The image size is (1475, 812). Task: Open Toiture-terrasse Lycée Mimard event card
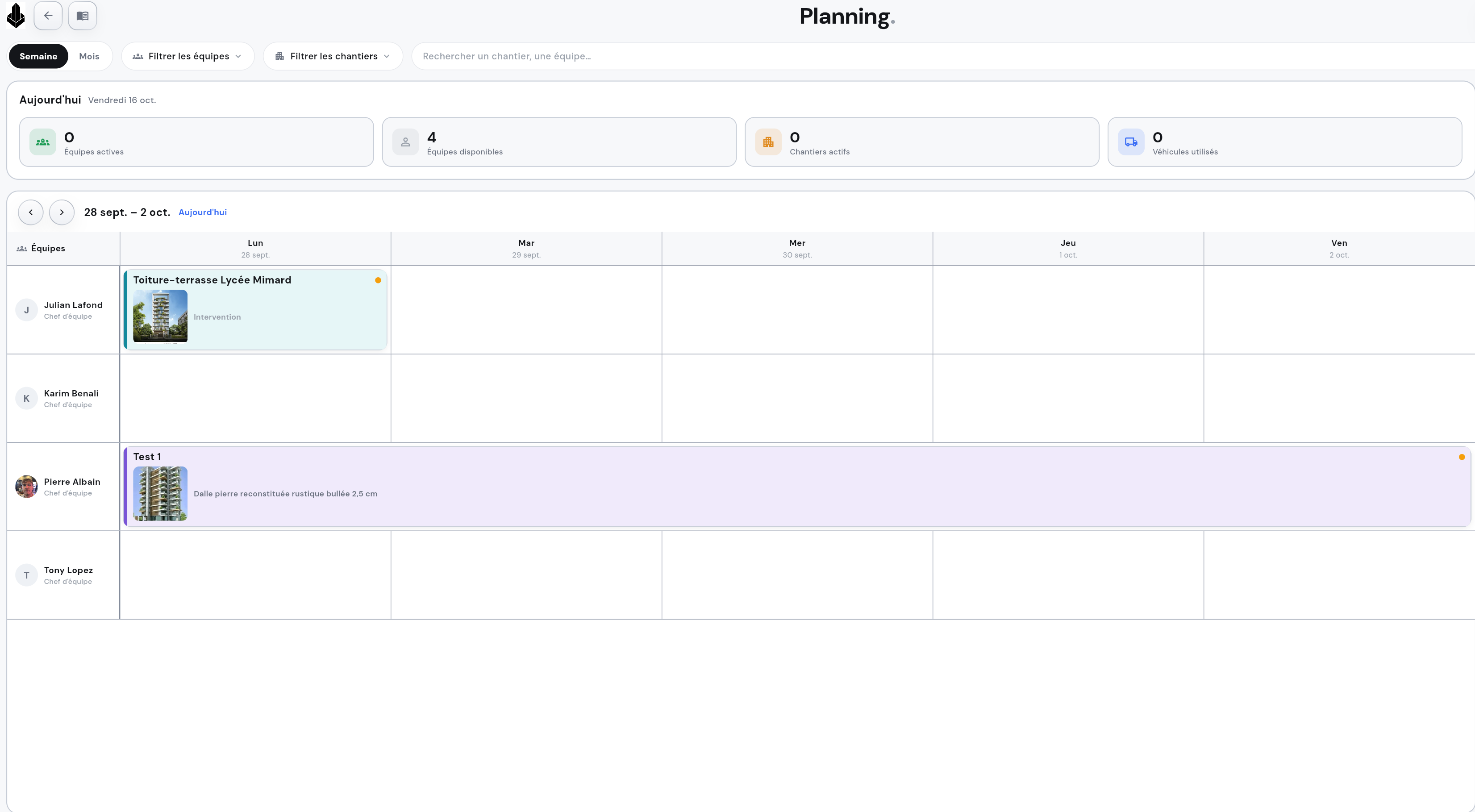point(255,310)
